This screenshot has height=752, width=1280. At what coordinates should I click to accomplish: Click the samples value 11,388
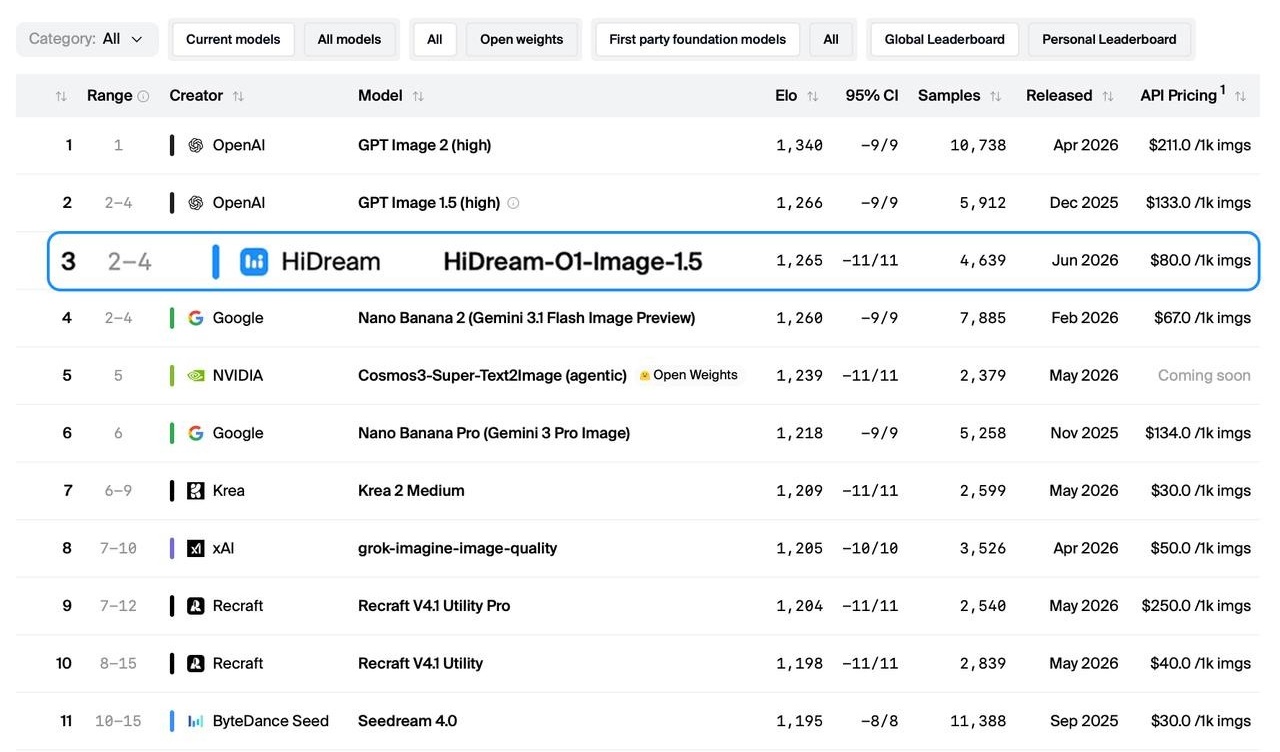click(x=978, y=721)
